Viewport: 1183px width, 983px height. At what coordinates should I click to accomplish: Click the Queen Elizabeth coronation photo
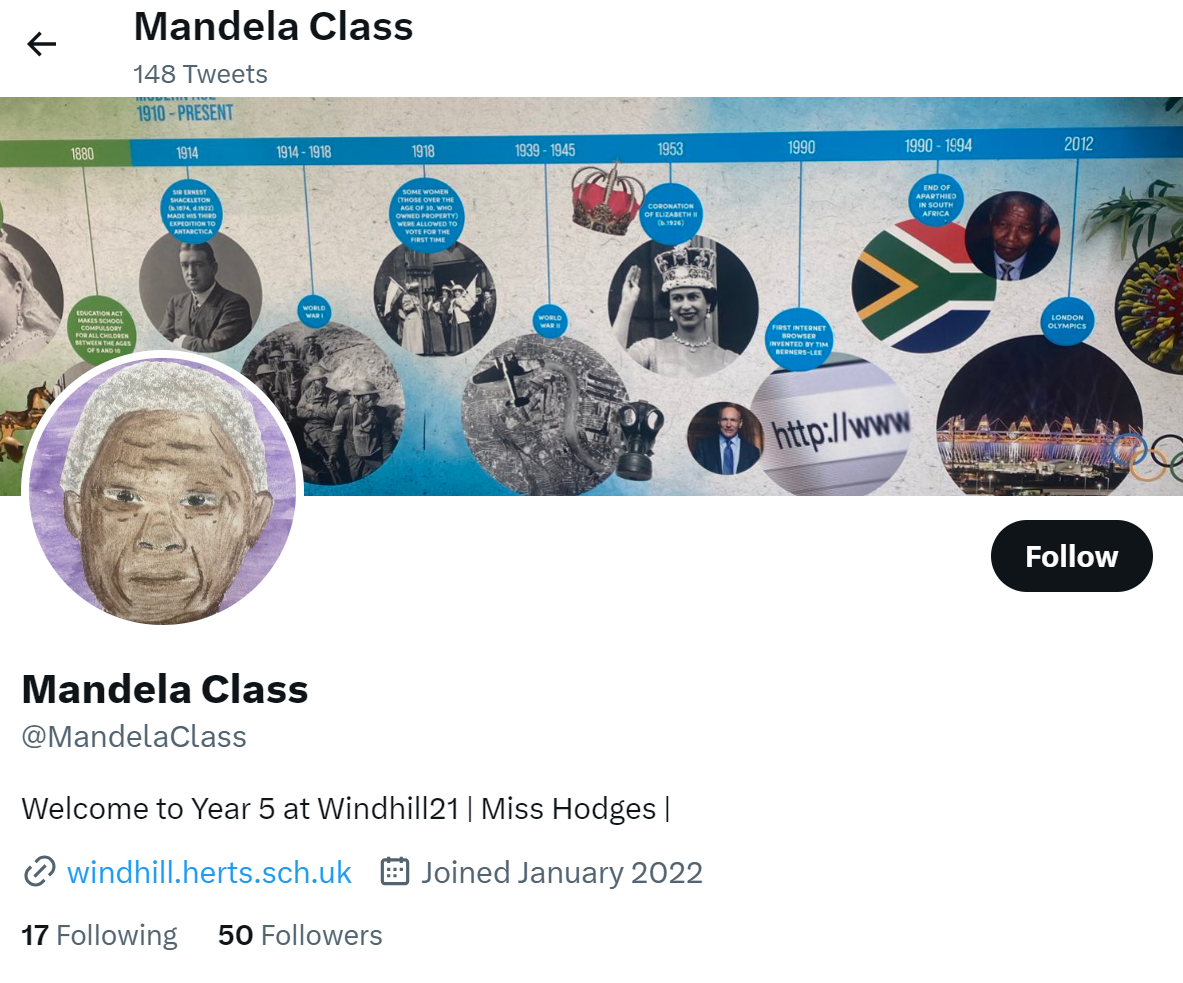click(683, 308)
